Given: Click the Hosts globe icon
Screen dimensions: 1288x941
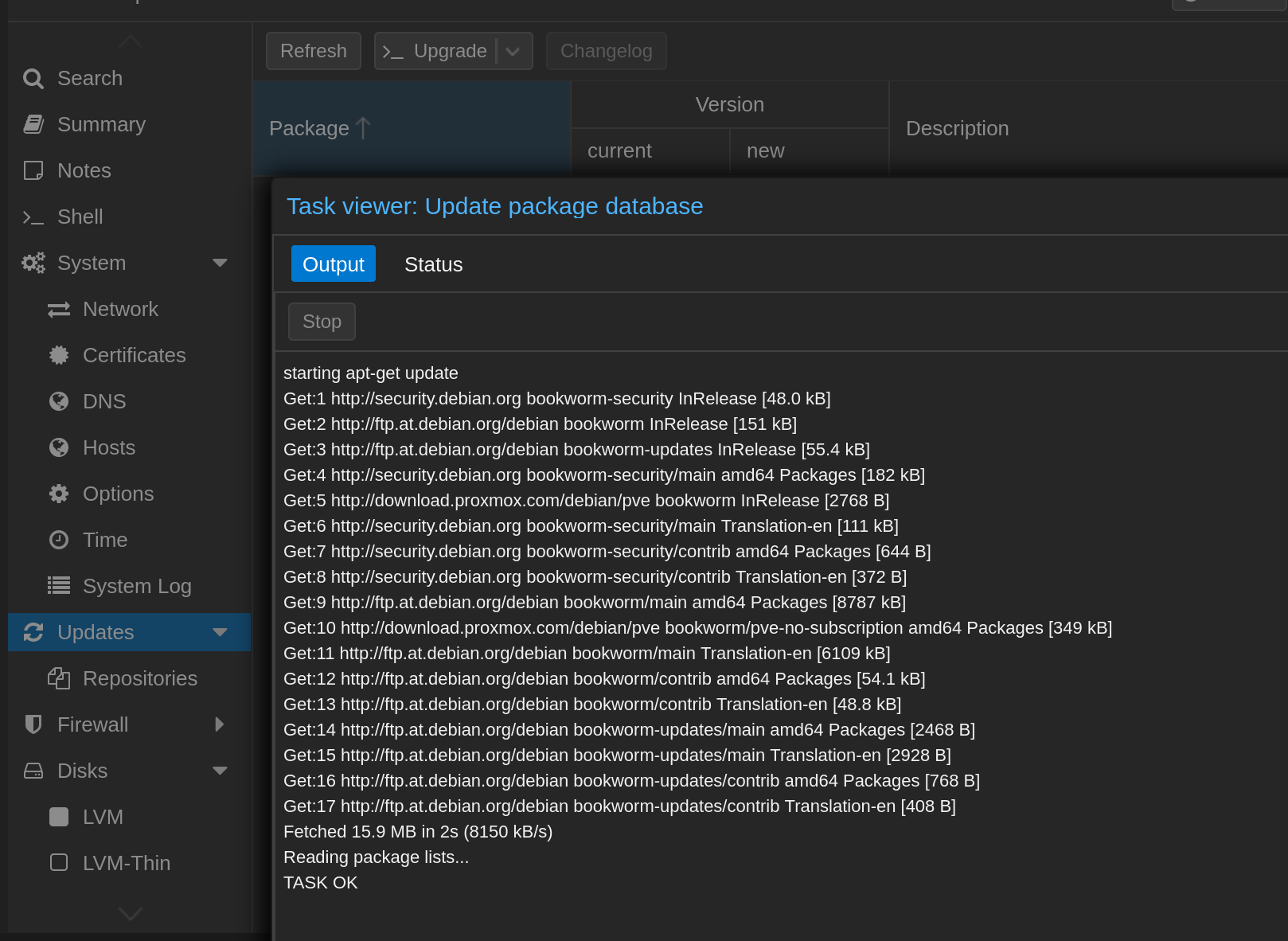Looking at the screenshot, I should pyautogui.click(x=59, y=448).
